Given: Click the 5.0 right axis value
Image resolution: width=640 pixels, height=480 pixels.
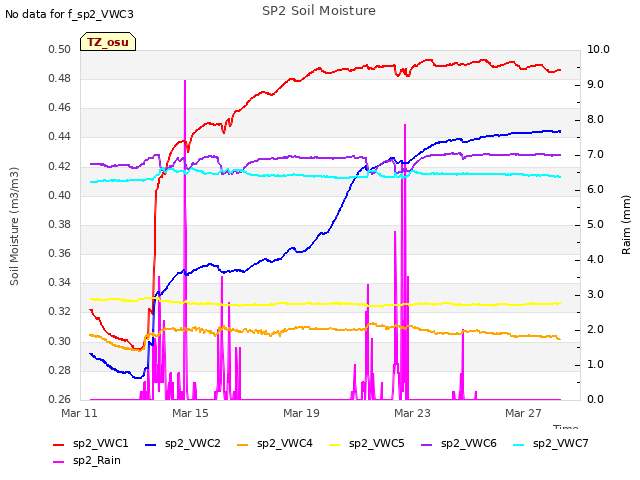Looking at the screenshot, I should pyautogui.click(x=596, y=225).
